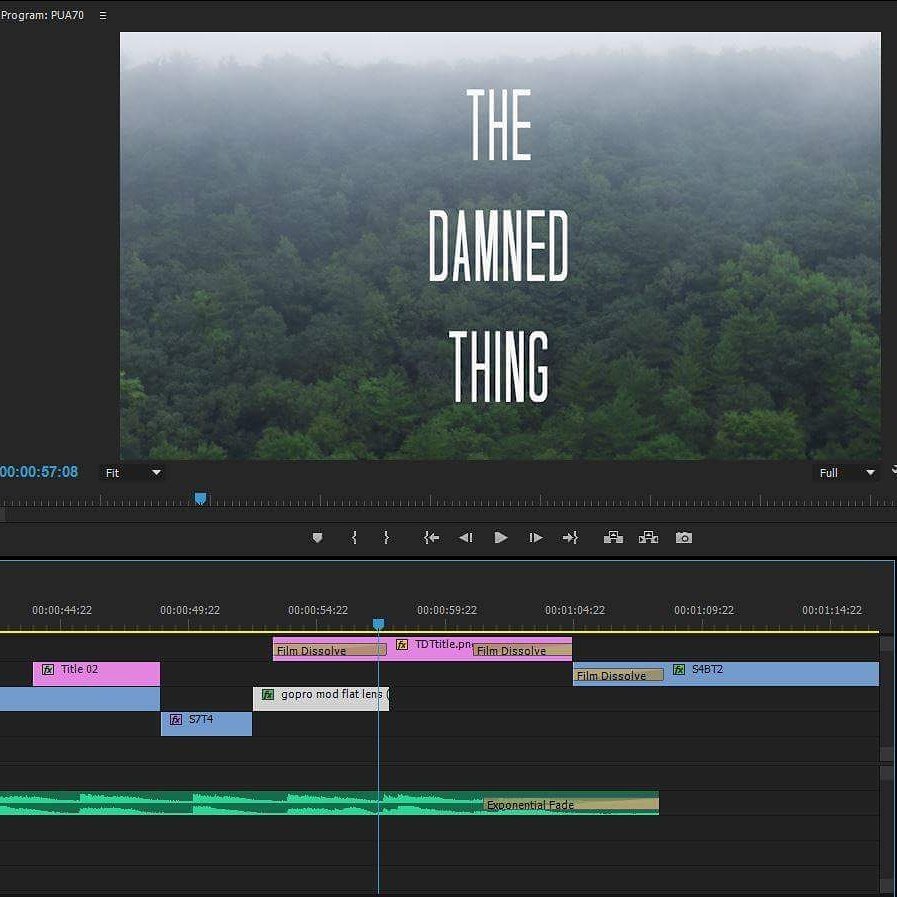Click the 00:00:54:22 ruler mark
Viewport: 897px width, 897px height.
coord(318,610)
